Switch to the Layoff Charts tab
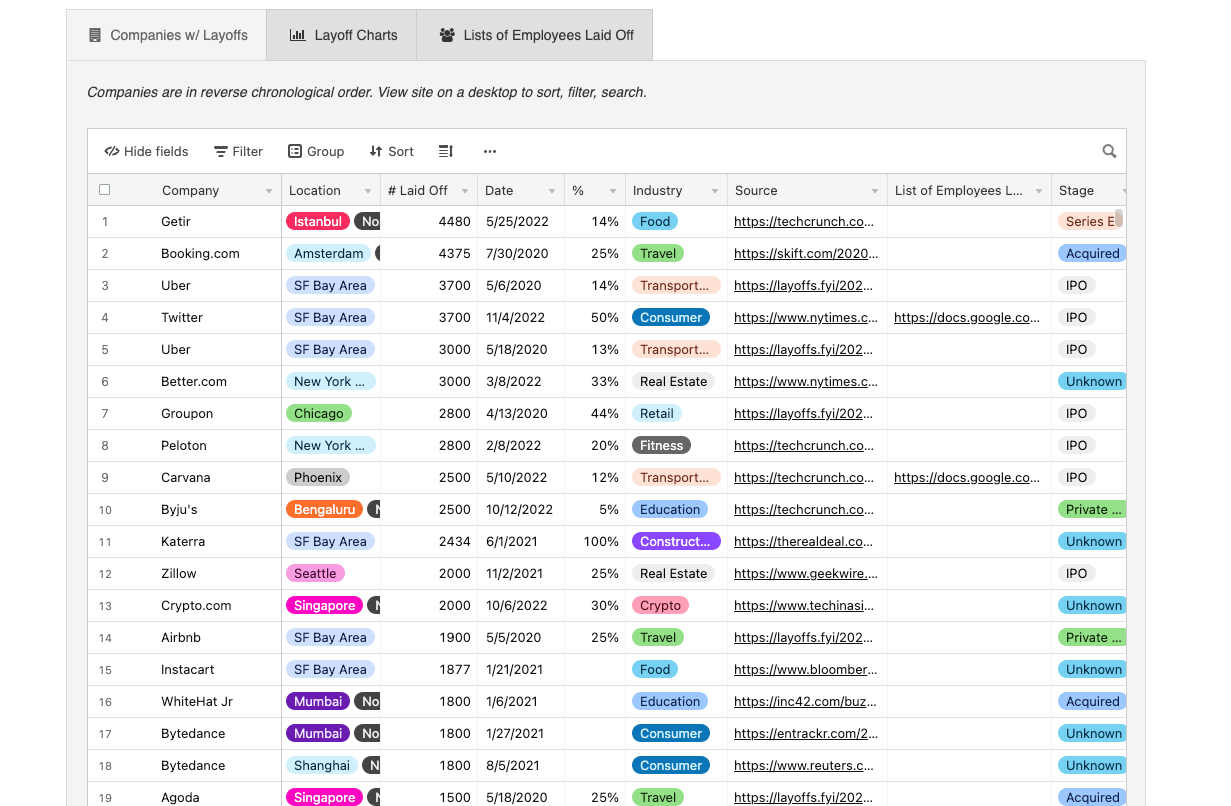Image resolution: width=1231 pixels, height=806 pixels. coord(342,35)
